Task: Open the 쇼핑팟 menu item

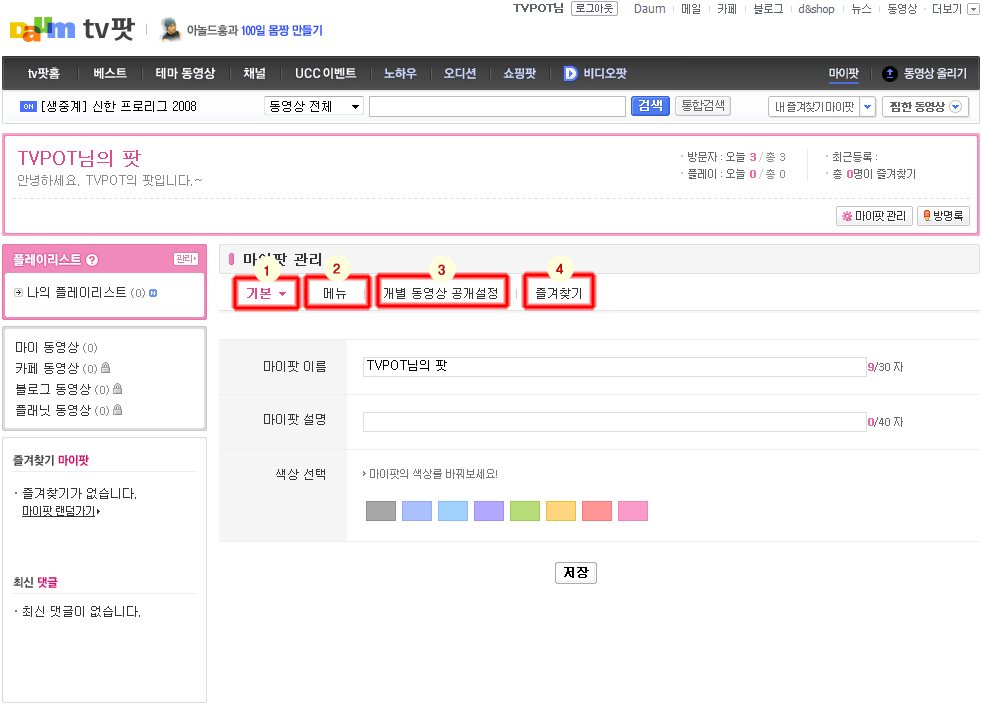Action: click(x=519, y=73)
